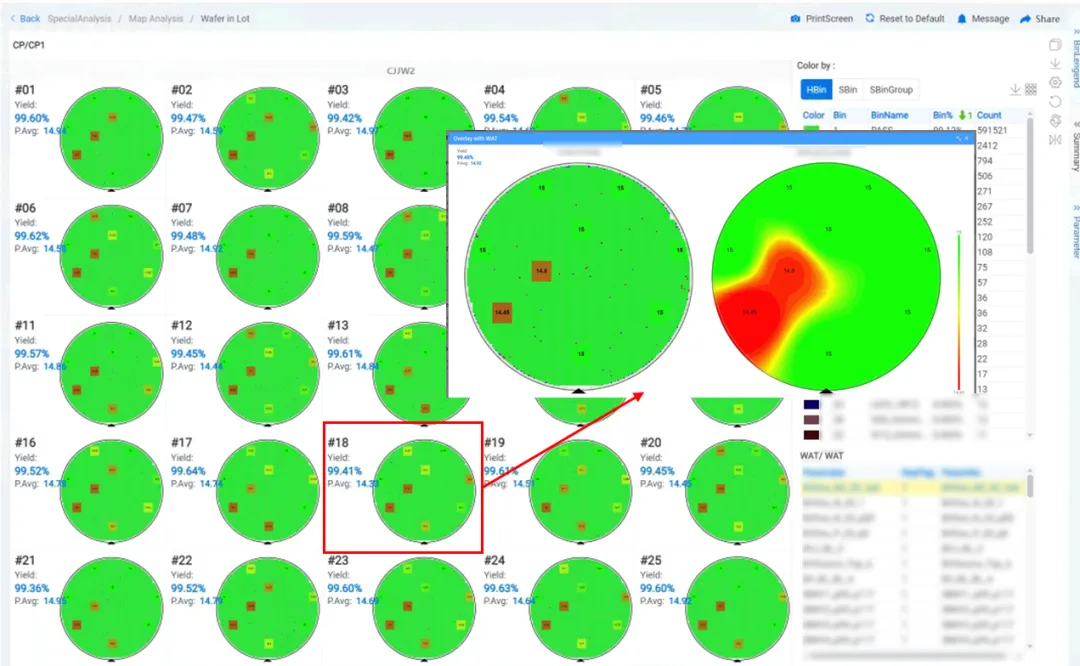Screen dimensions: 1080x666
Task: Select HBin color-by option
Action: pos(816,90)
